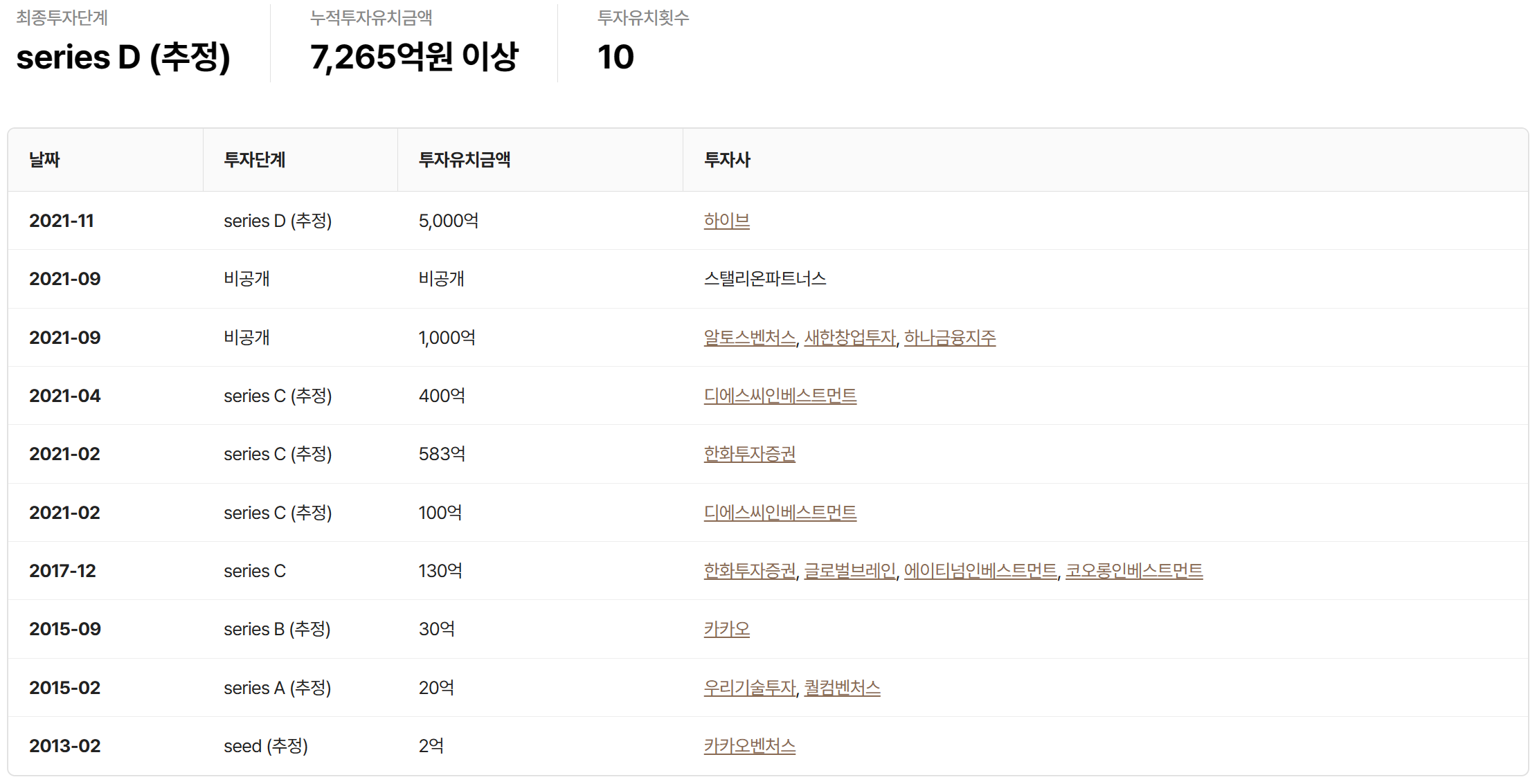Click the 에이티넘인베스트먼트 link
1537x784 pixels.
pos(980,571)
